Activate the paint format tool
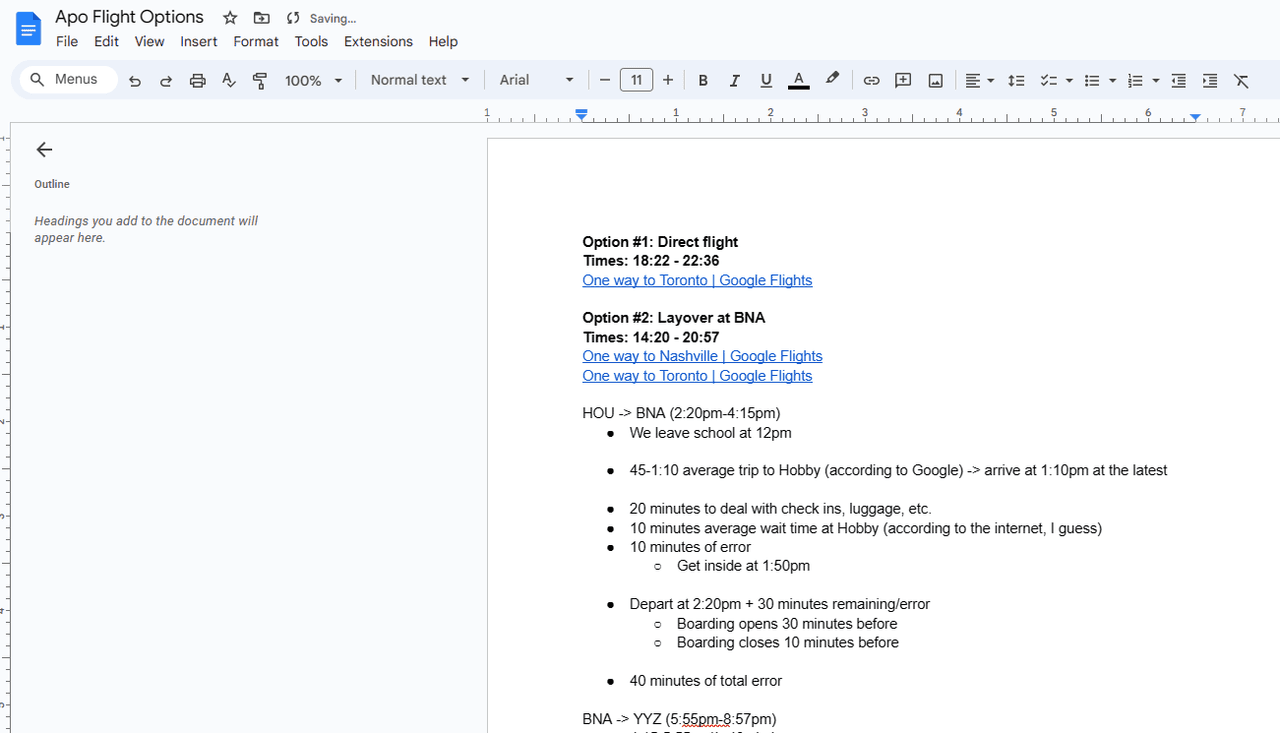The image size is (1280, 733). [260, 81]
